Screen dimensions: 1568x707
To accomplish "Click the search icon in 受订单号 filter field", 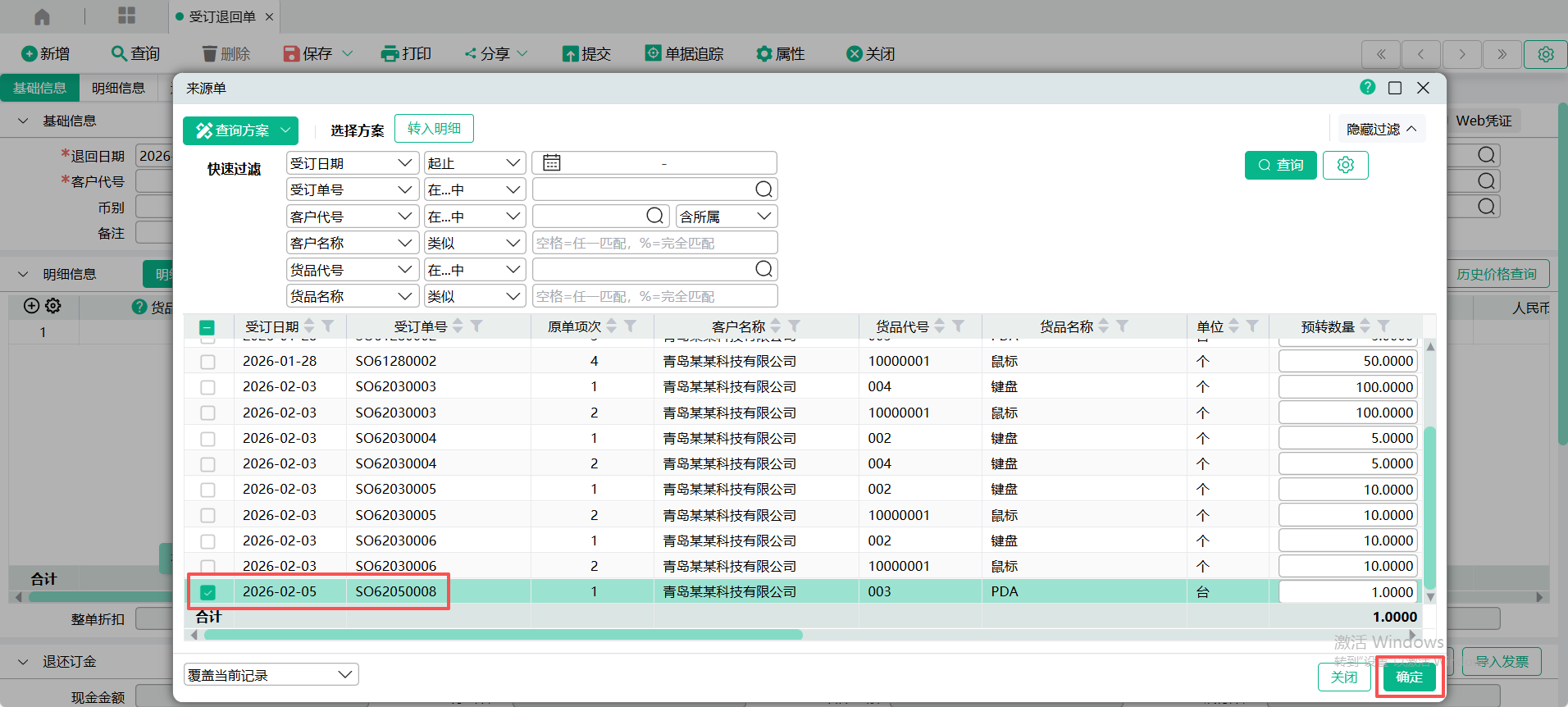I will coord(763,189).
